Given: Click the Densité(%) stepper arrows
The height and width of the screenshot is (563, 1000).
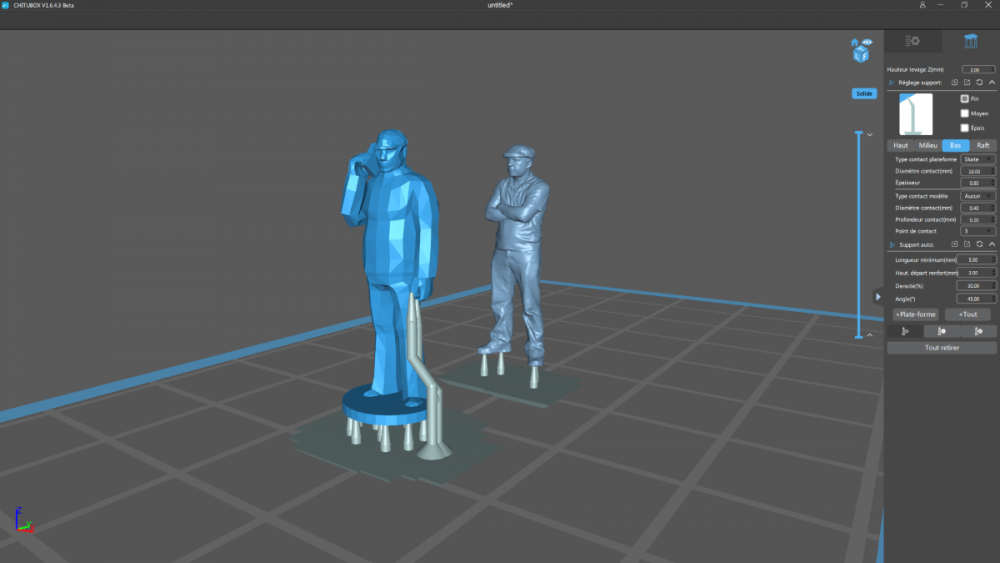Looking at the screenshot, I should 992,286.
